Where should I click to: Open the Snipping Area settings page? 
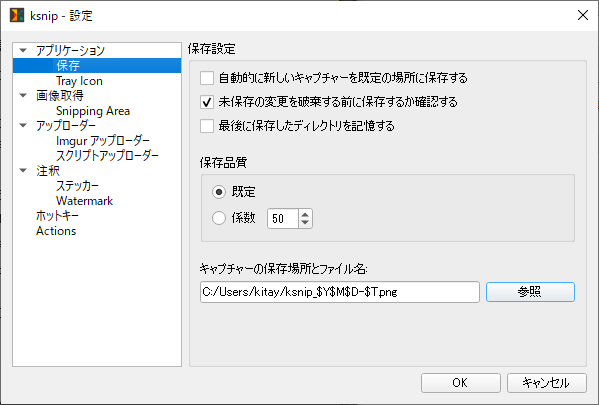point(93,111)
